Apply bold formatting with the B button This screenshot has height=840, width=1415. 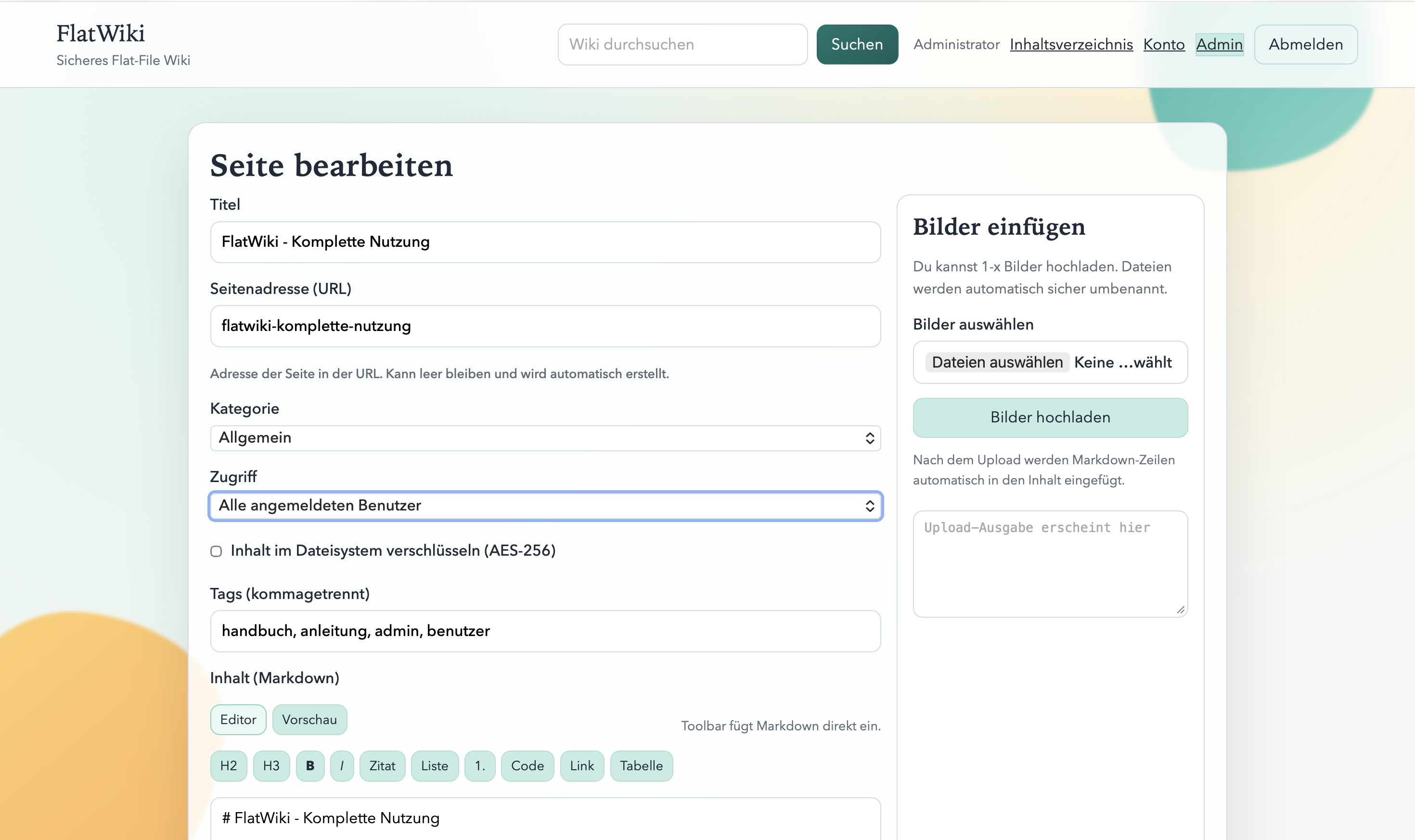[x=310, y=765]
